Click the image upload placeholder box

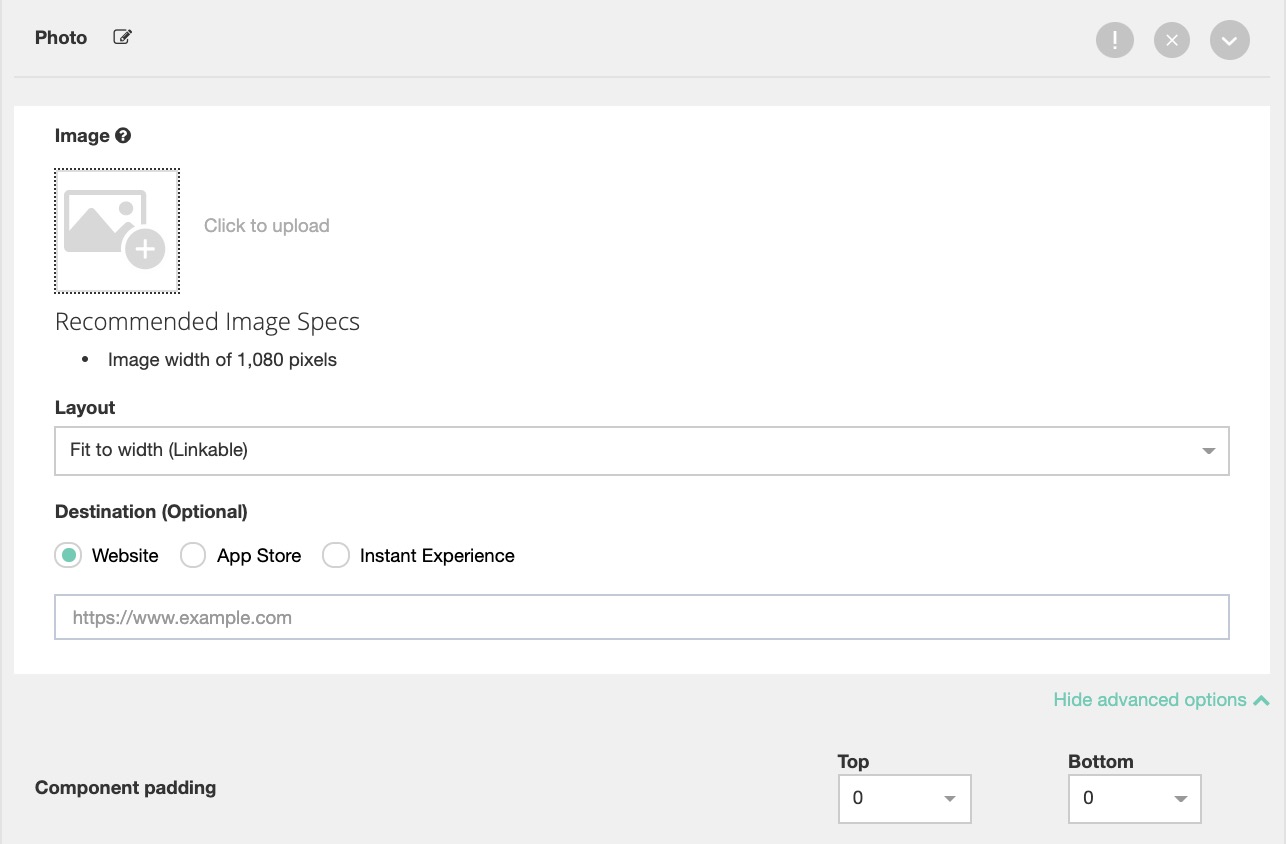[x=117, y=231]
